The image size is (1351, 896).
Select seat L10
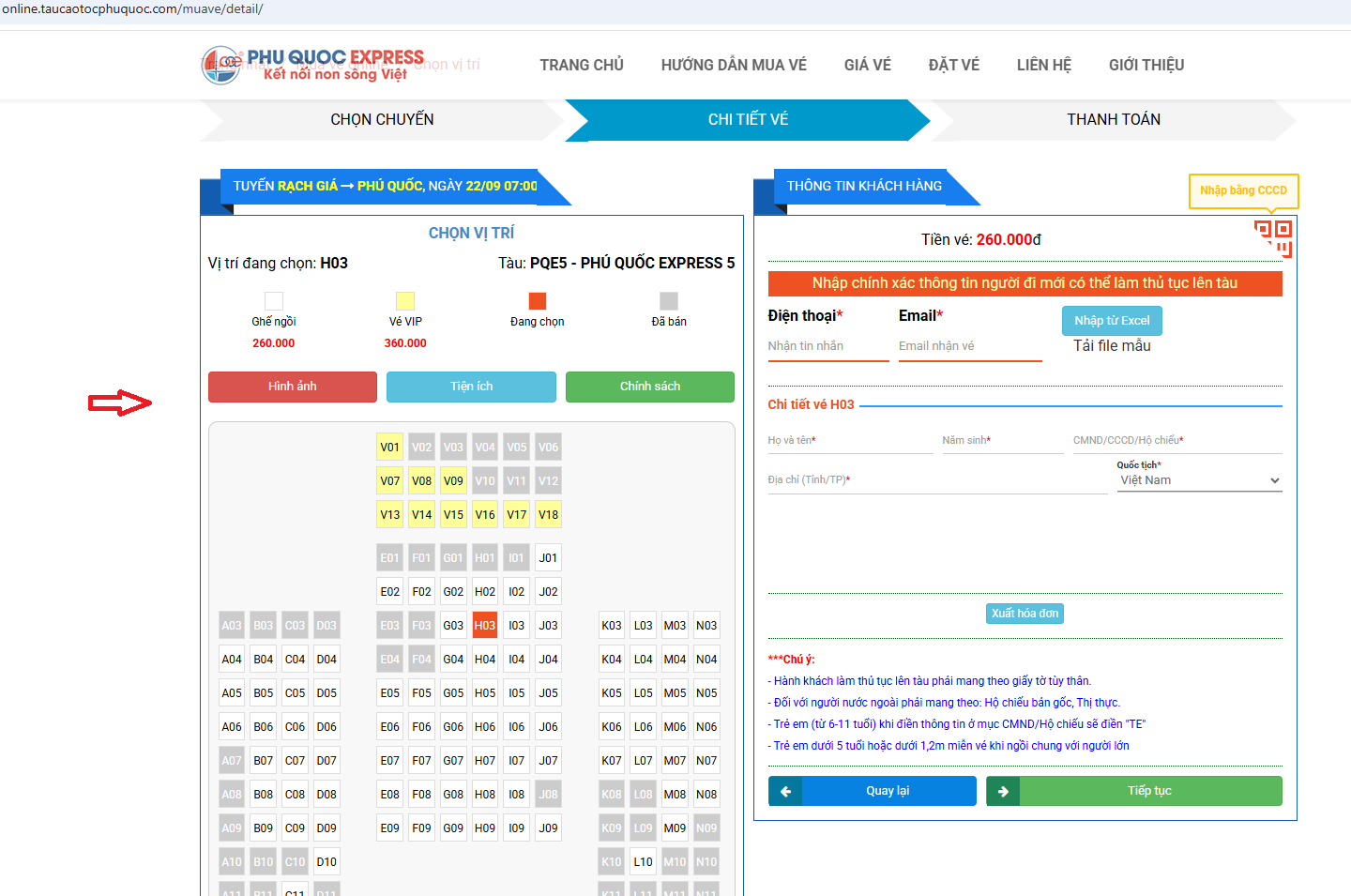643,862
